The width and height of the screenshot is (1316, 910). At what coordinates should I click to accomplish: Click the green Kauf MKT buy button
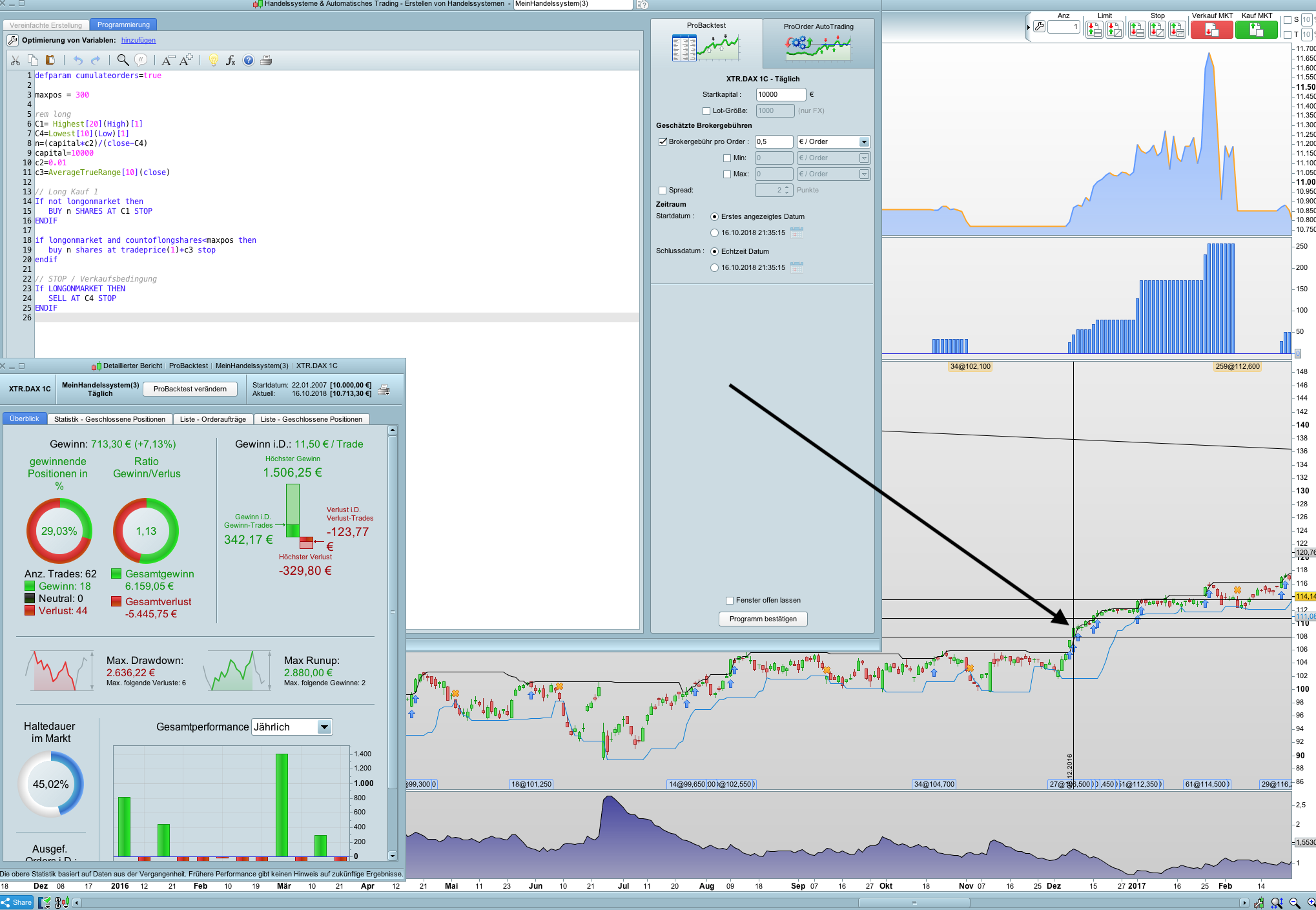[1256, 30]
